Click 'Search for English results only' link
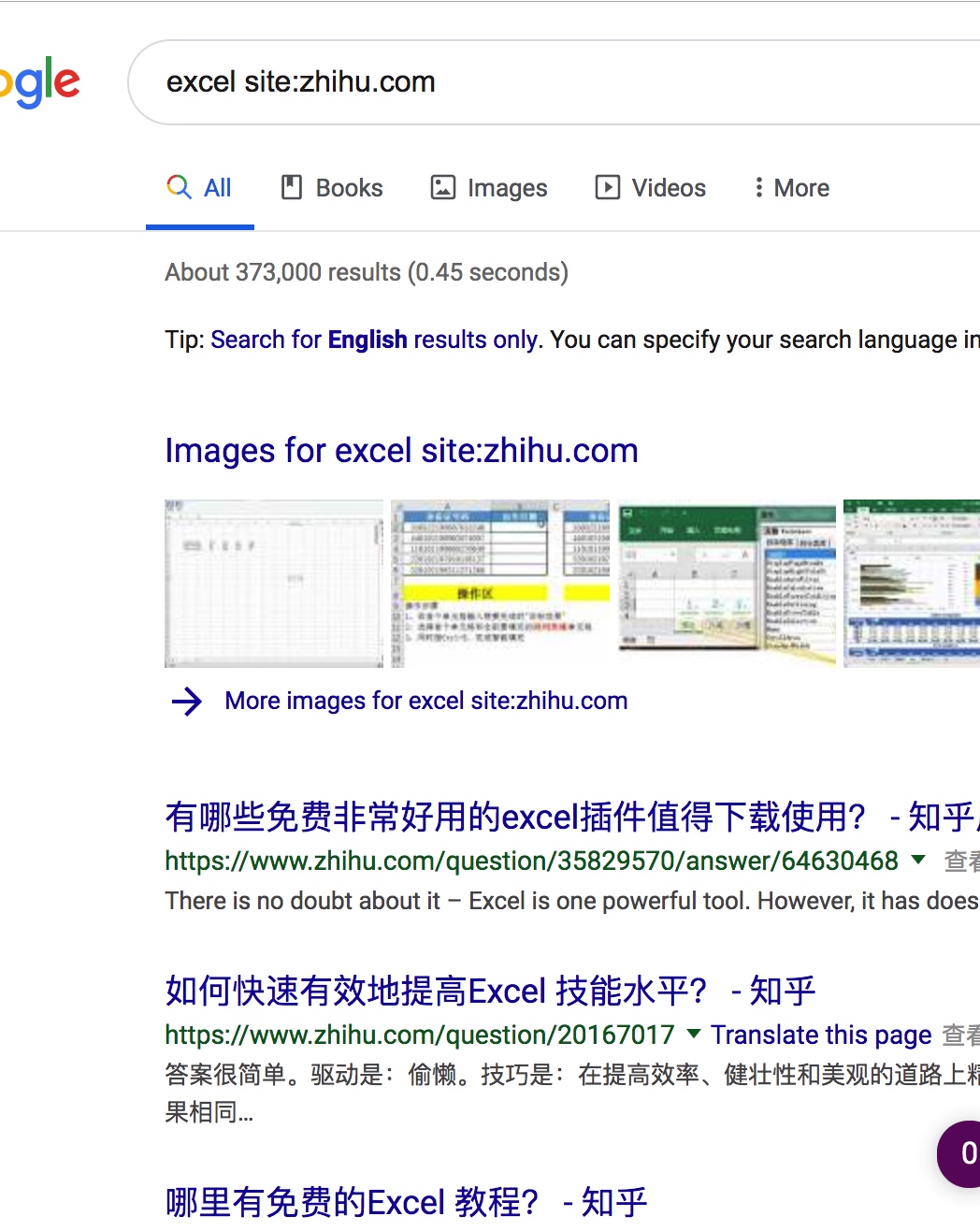The width and height of the screenshot is (980, 1231). 374,340
